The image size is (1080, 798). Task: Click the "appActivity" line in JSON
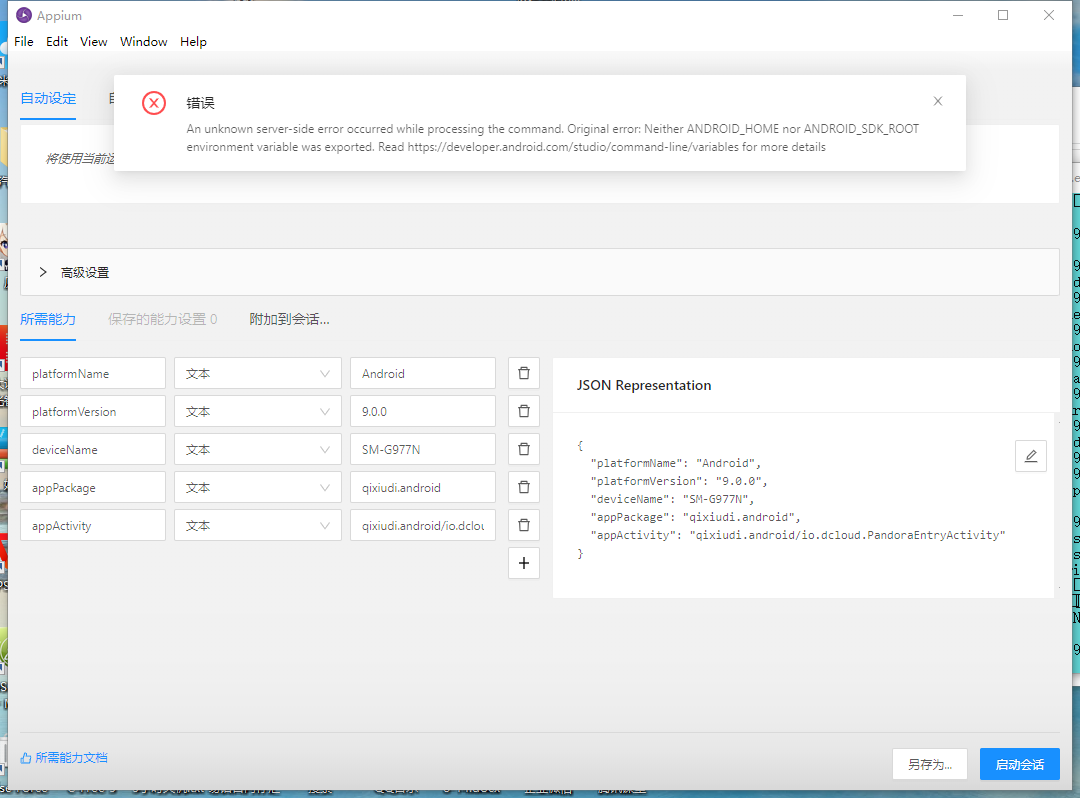pyautogui.click(x=798, y=535)
